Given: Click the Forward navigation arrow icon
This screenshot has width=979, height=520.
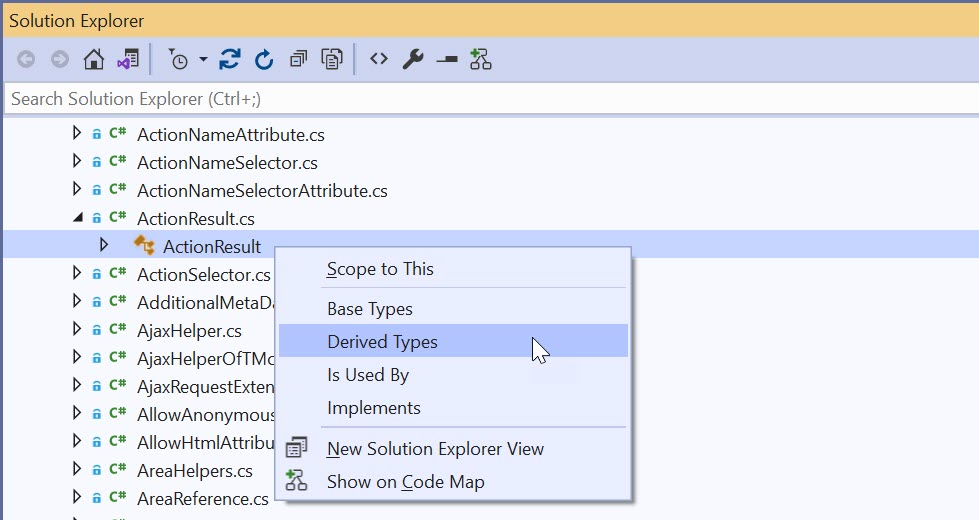Looking at the screenshot, I should click(x=60, y=59).
